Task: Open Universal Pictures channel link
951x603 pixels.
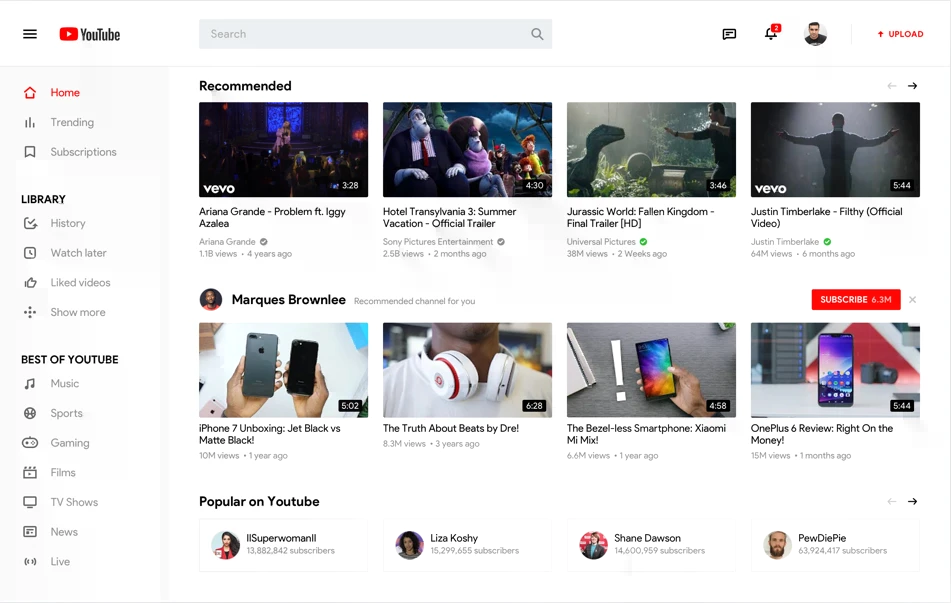Action: click(601, 241)
